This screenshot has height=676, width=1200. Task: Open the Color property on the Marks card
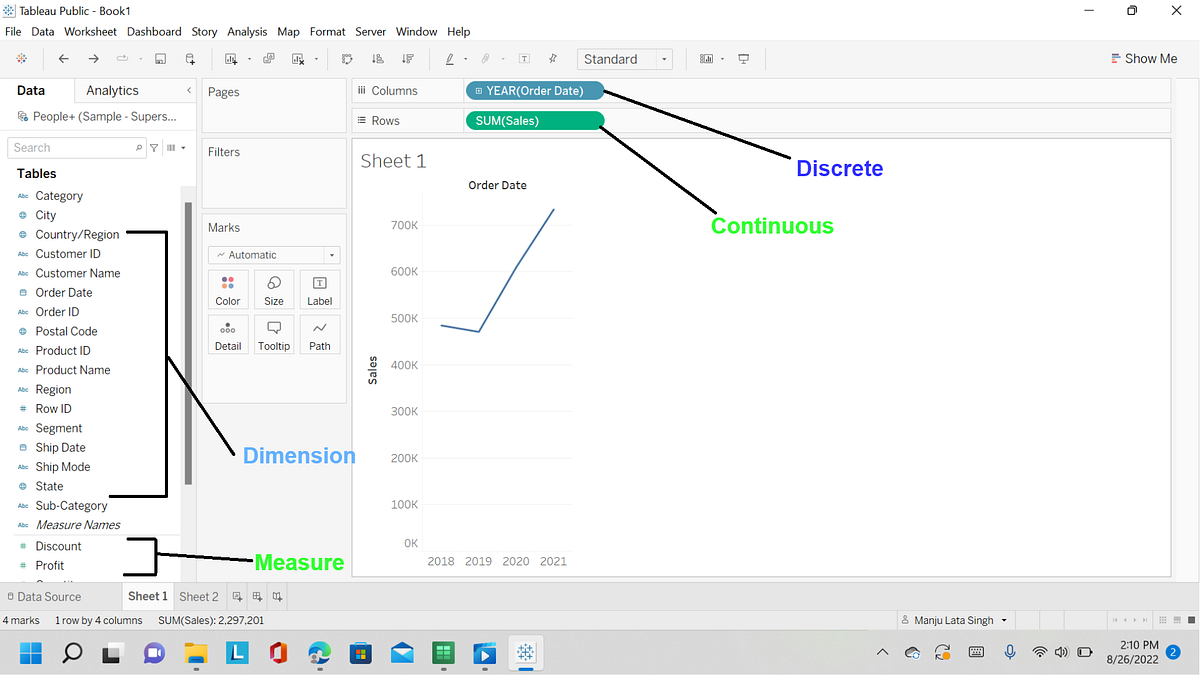(x=228, y=289)
